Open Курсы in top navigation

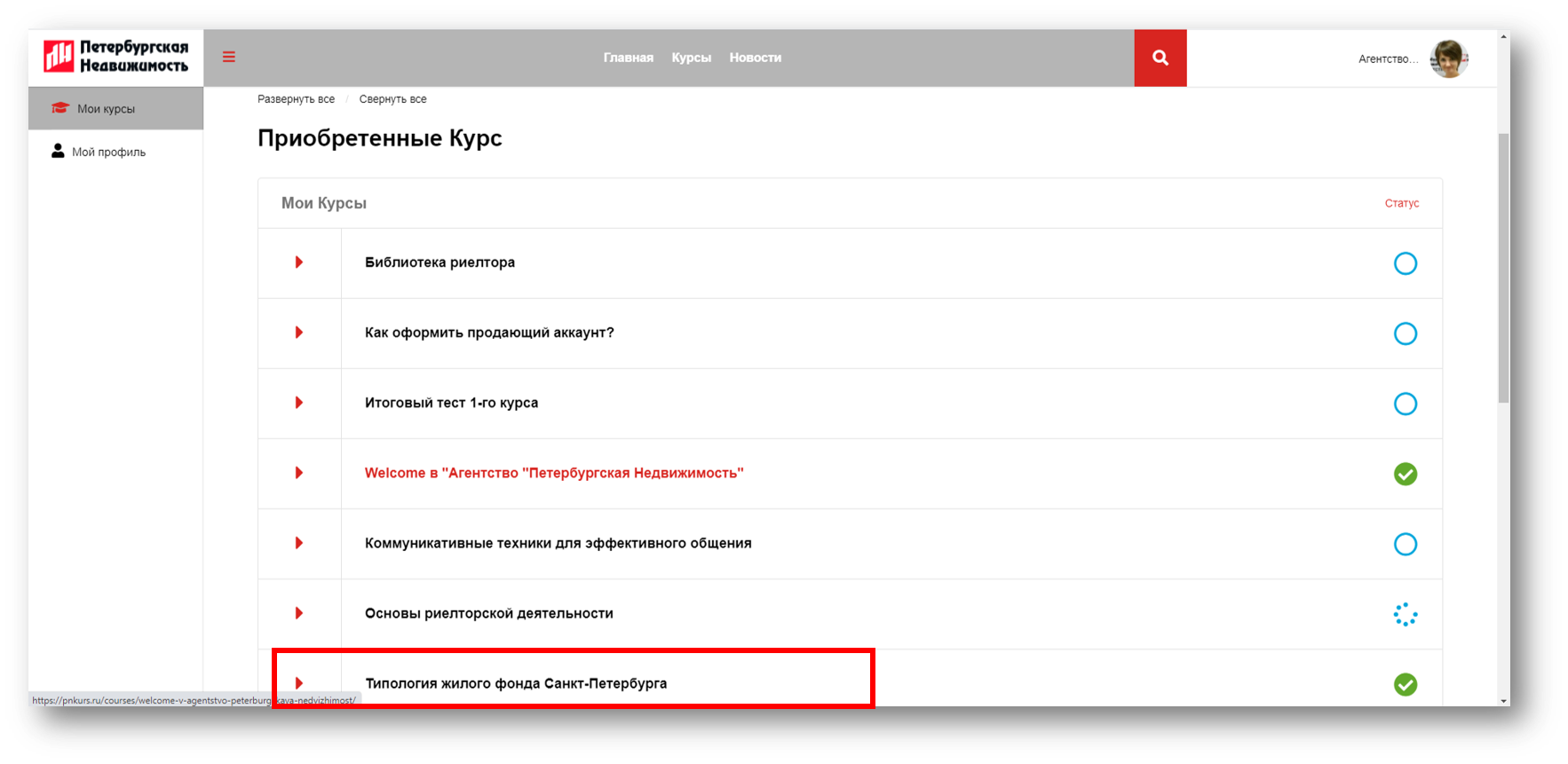(x=692, y=58)
